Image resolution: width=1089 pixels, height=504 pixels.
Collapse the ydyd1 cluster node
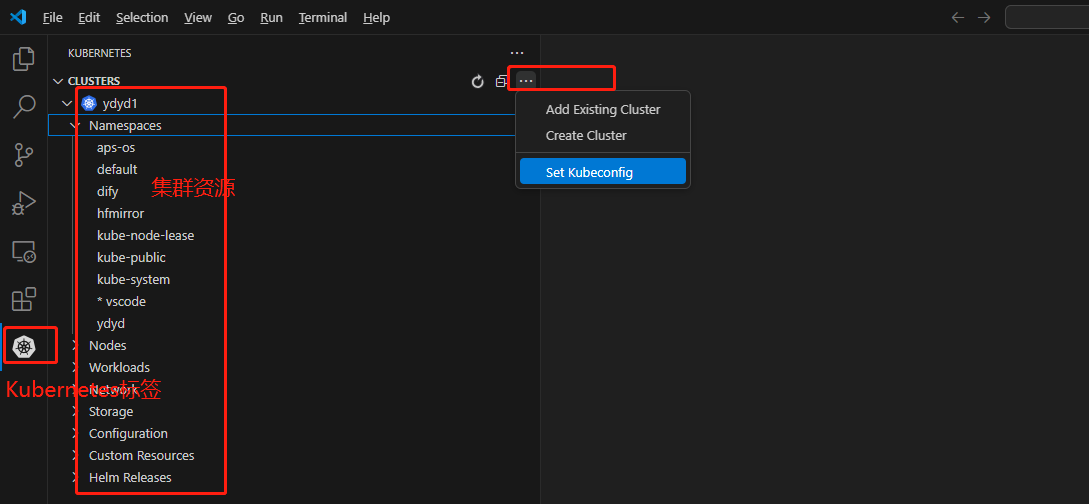click(67, 103)
